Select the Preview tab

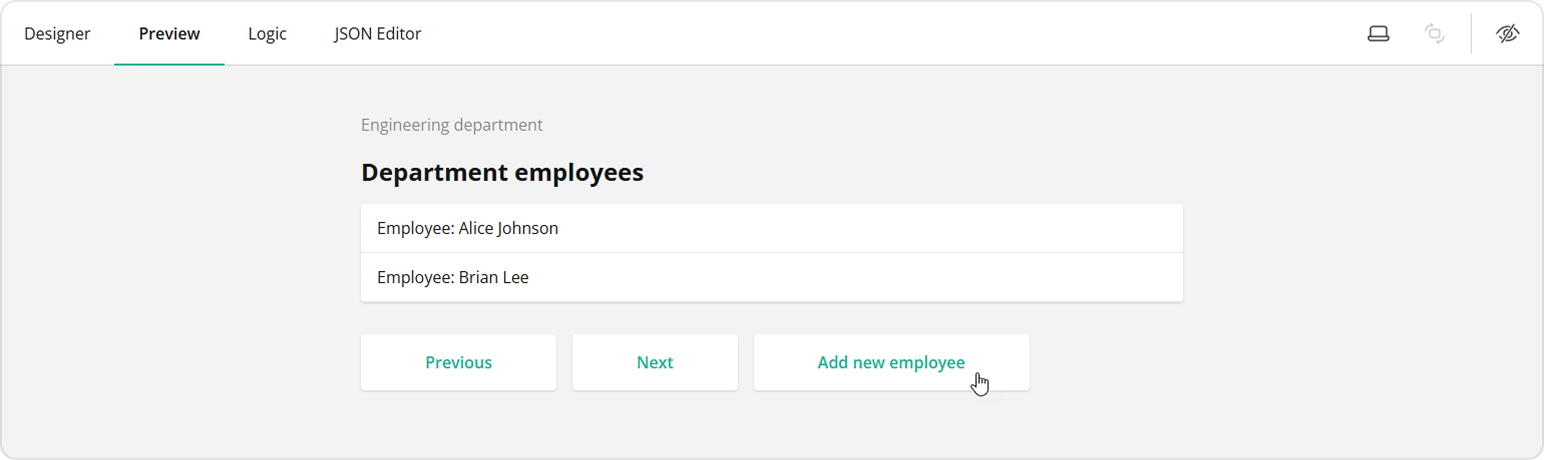pyautogui.click(x=169, y=34)
